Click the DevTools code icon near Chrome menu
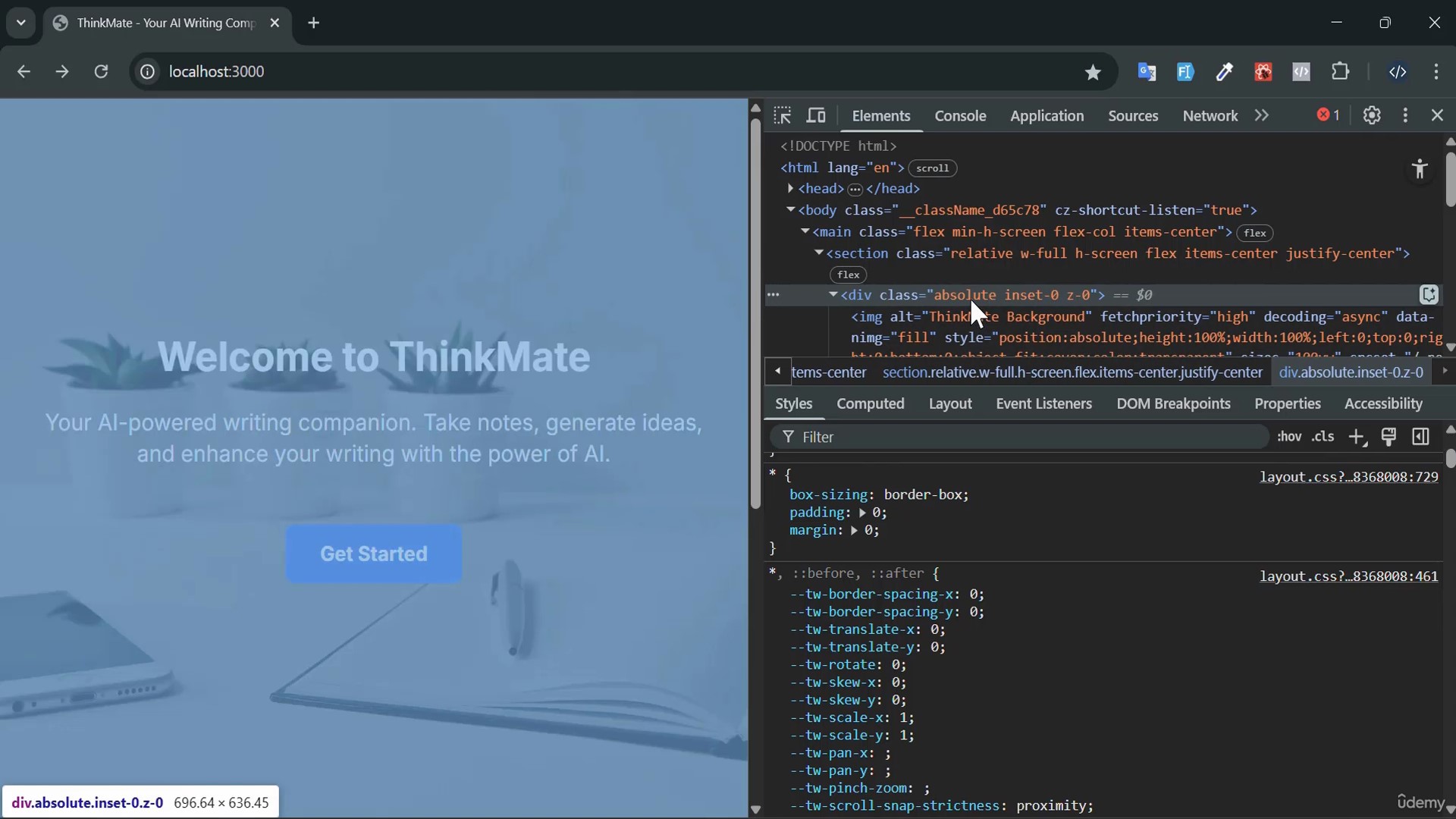The width and height of the screenshot is (1456, 819). point(1398,72)
